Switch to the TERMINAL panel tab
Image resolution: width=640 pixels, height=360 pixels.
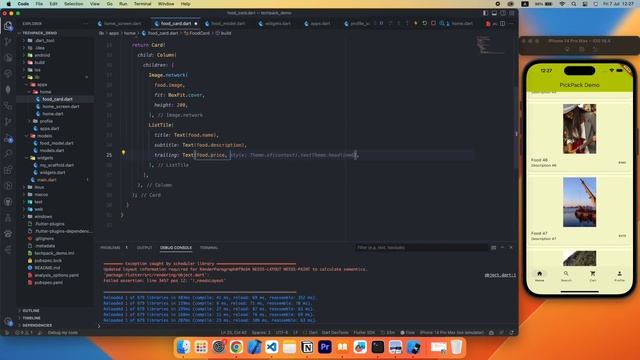(x=209, y=248)
